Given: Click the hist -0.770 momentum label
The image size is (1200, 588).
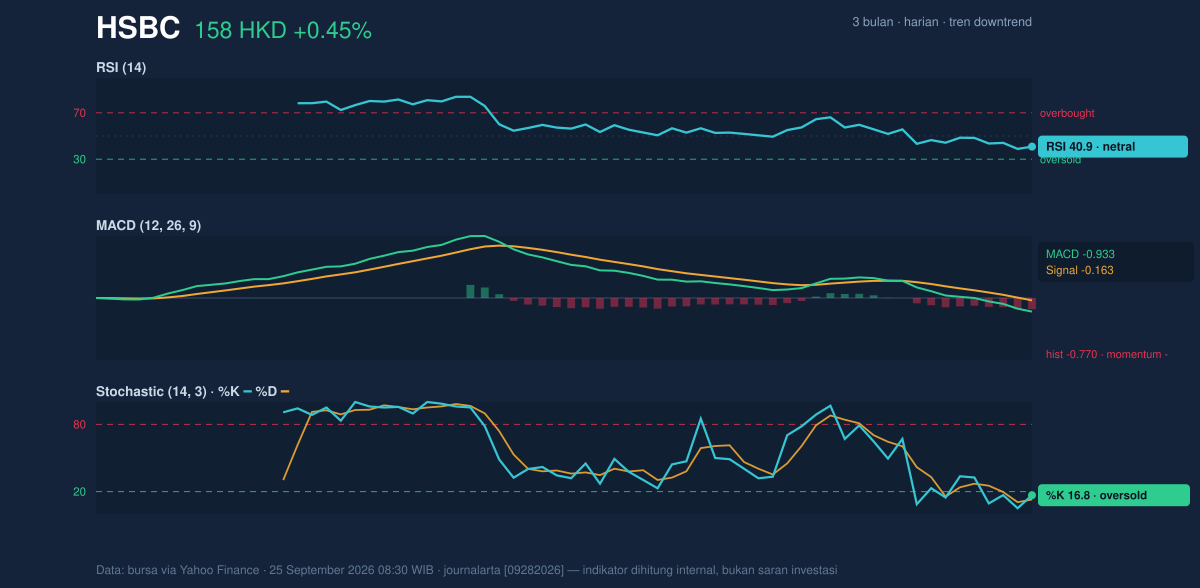Looking at the screenshot, I should coord(1107,354).
